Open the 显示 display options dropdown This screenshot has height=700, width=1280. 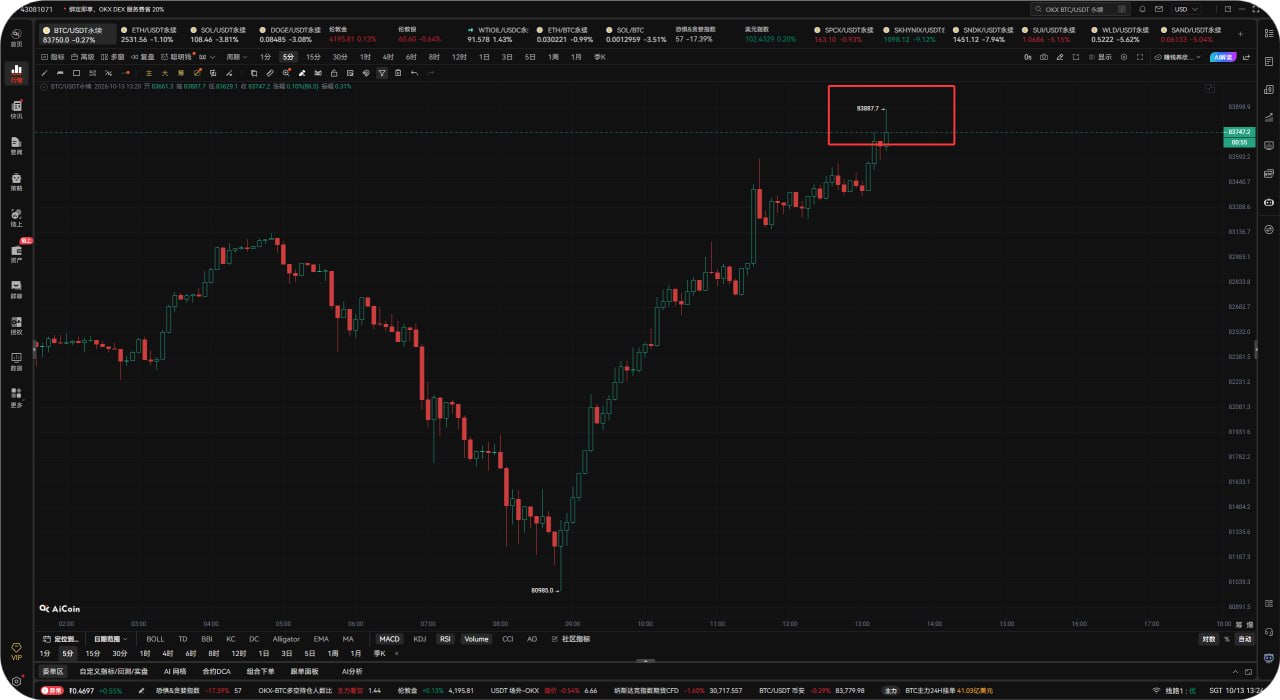[x=1101, y=57]
